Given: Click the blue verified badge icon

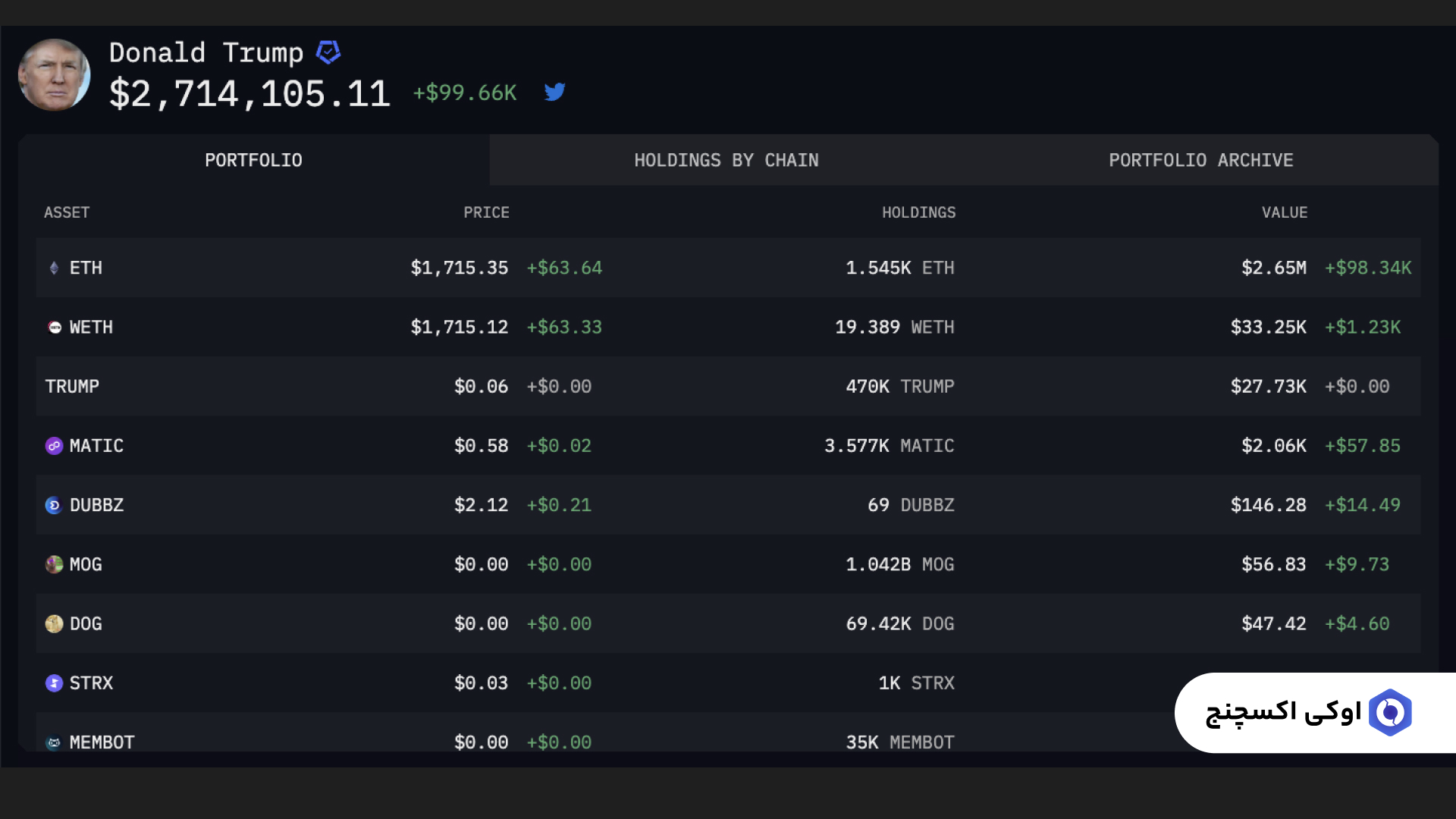Looking at the screenshot, I should (328, 52).
